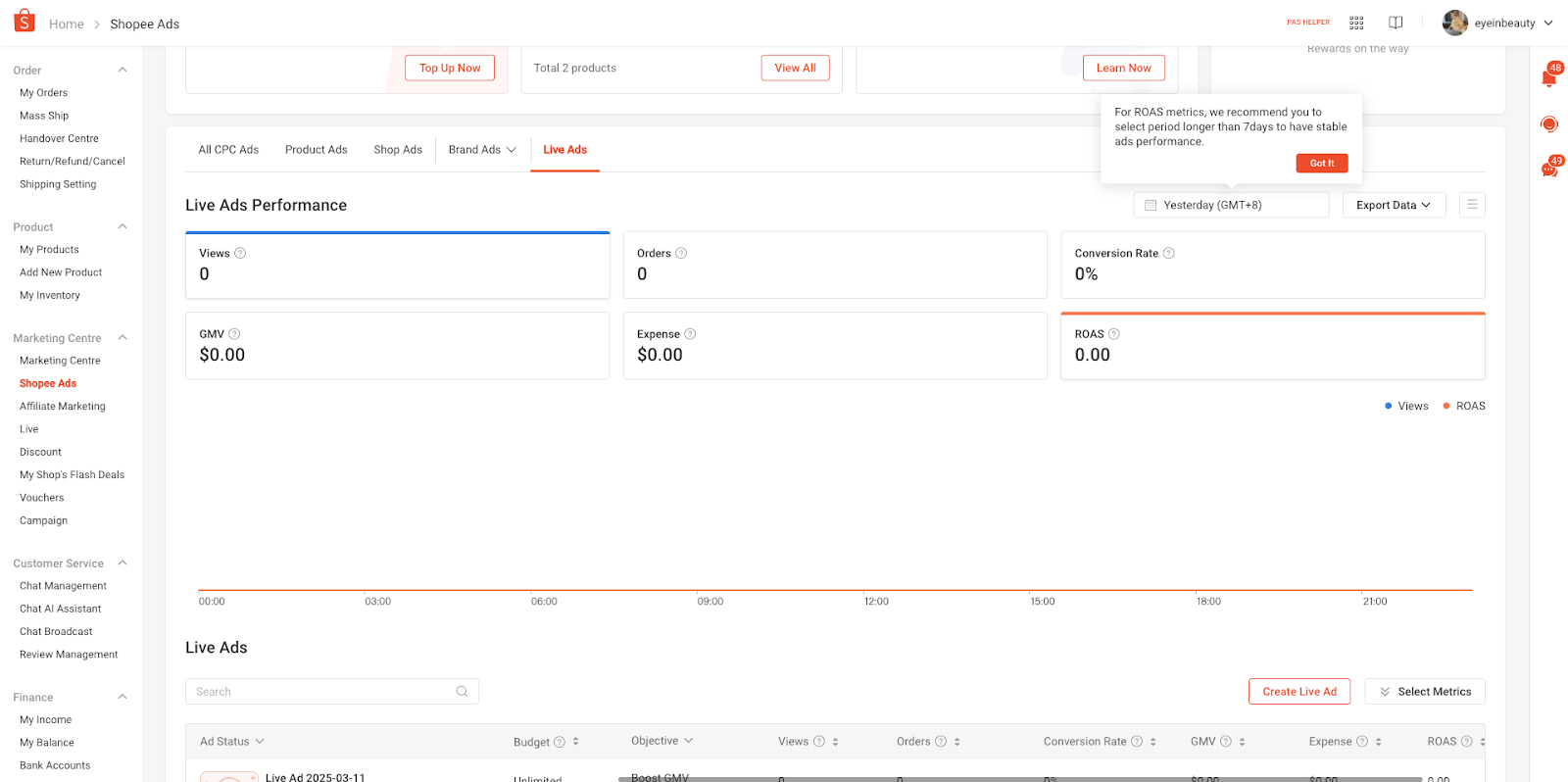The image size is (1568, 782).
Task: Toggle the Views legend series
Action: click(1406, 406)
